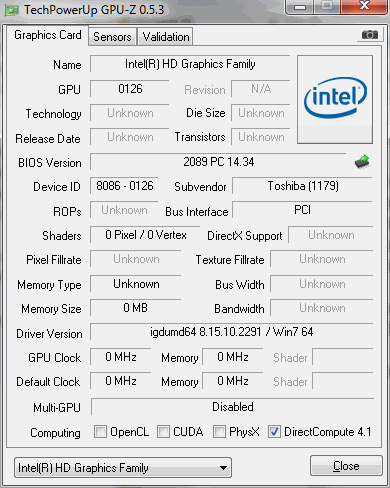Screen dimensions: 390x488
Task: Click the Intel logo image
Action: pyautogui.click(x=335, y=100)
